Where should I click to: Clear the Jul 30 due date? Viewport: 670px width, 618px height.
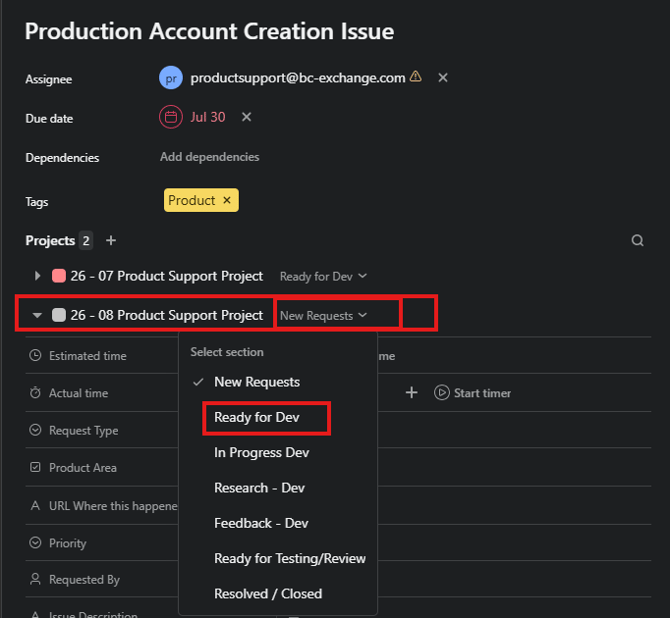[x=246, y=117]
